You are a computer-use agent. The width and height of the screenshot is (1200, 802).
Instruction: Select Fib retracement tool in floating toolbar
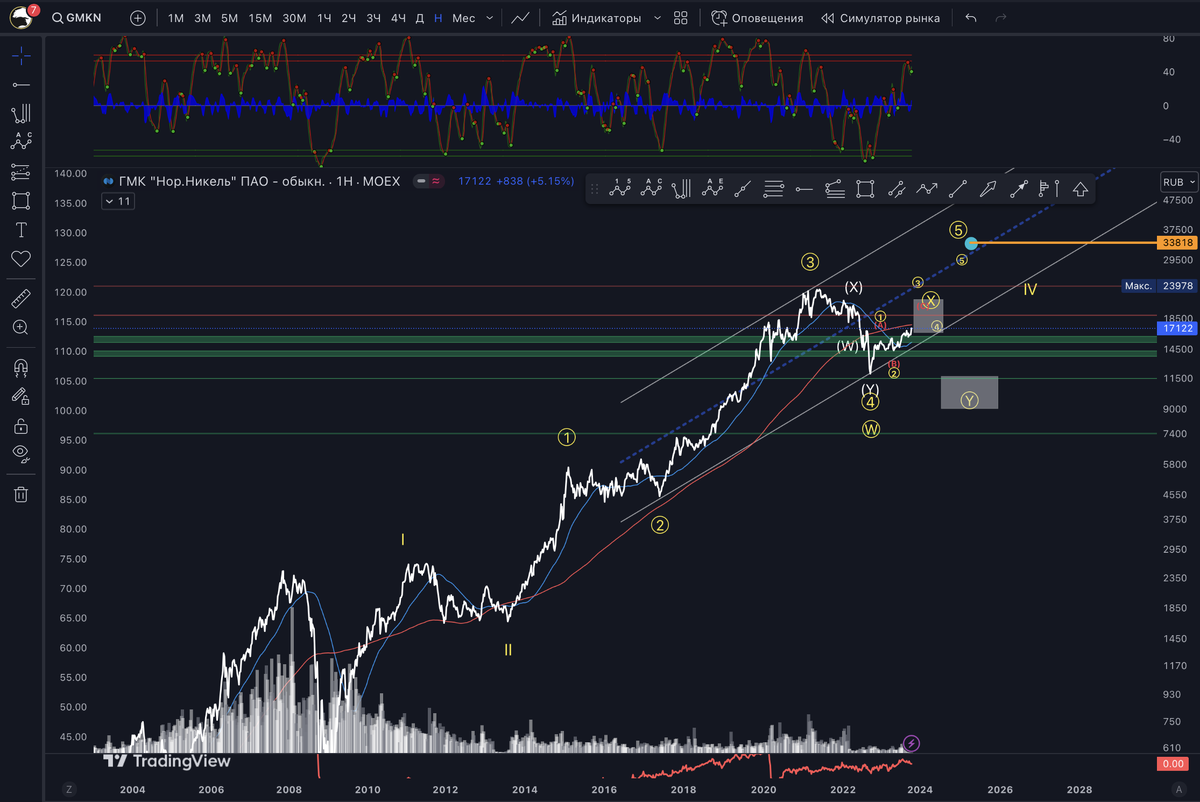(x=774, y=187)
